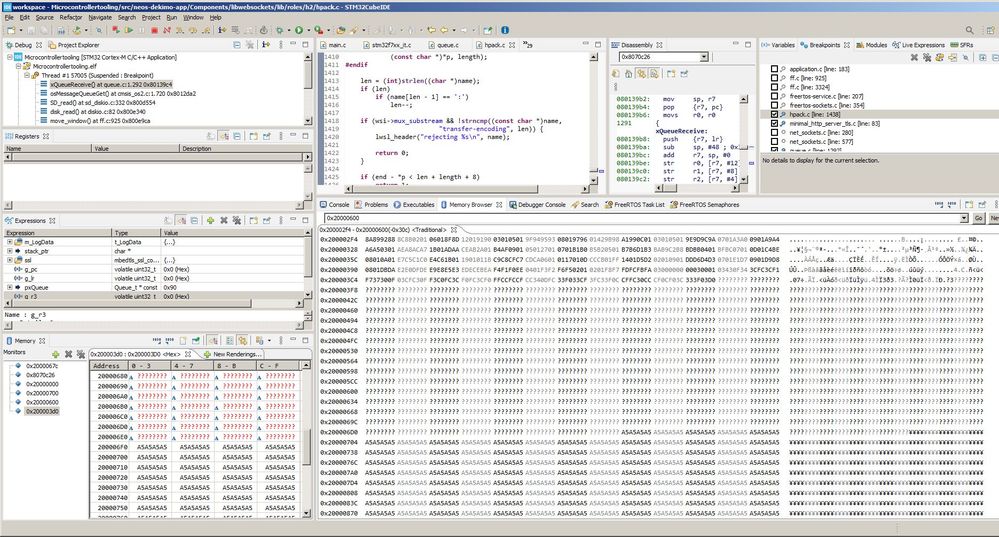Click the red Terminate debug icon
999x537 pixels.
[154, 30]
